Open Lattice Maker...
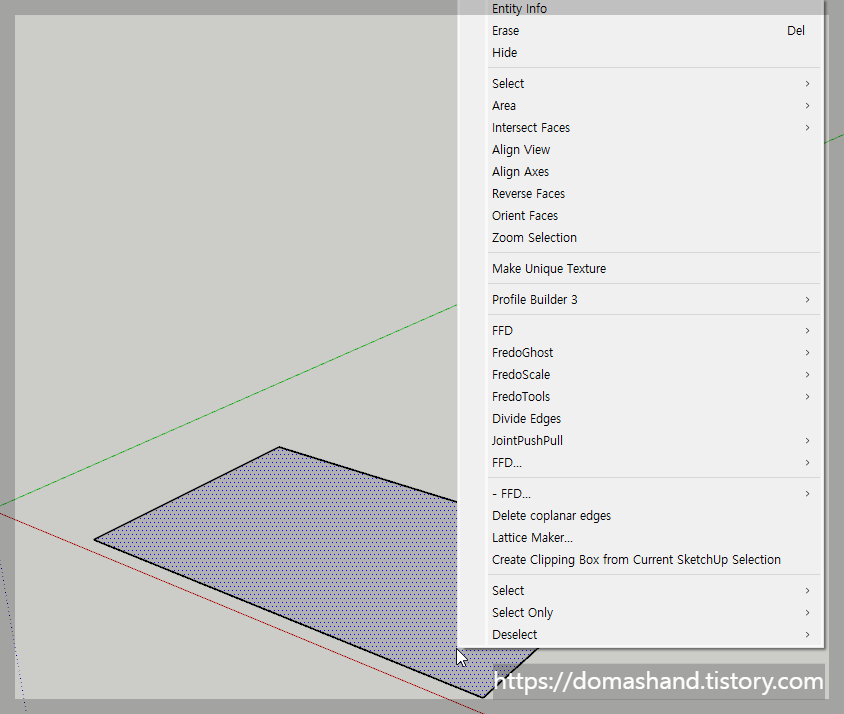The height and width of the screenshot is (714, 844). point(640,538)
